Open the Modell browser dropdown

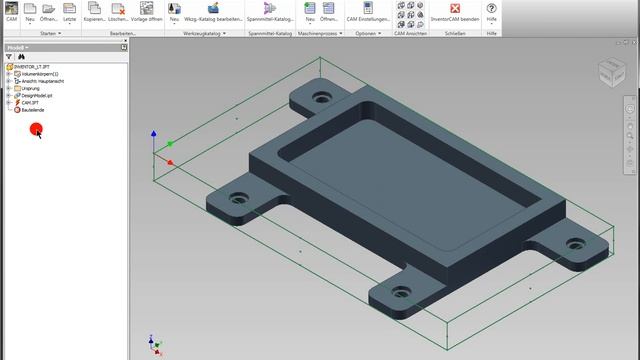pyautogui.click(x=18, y=48)
